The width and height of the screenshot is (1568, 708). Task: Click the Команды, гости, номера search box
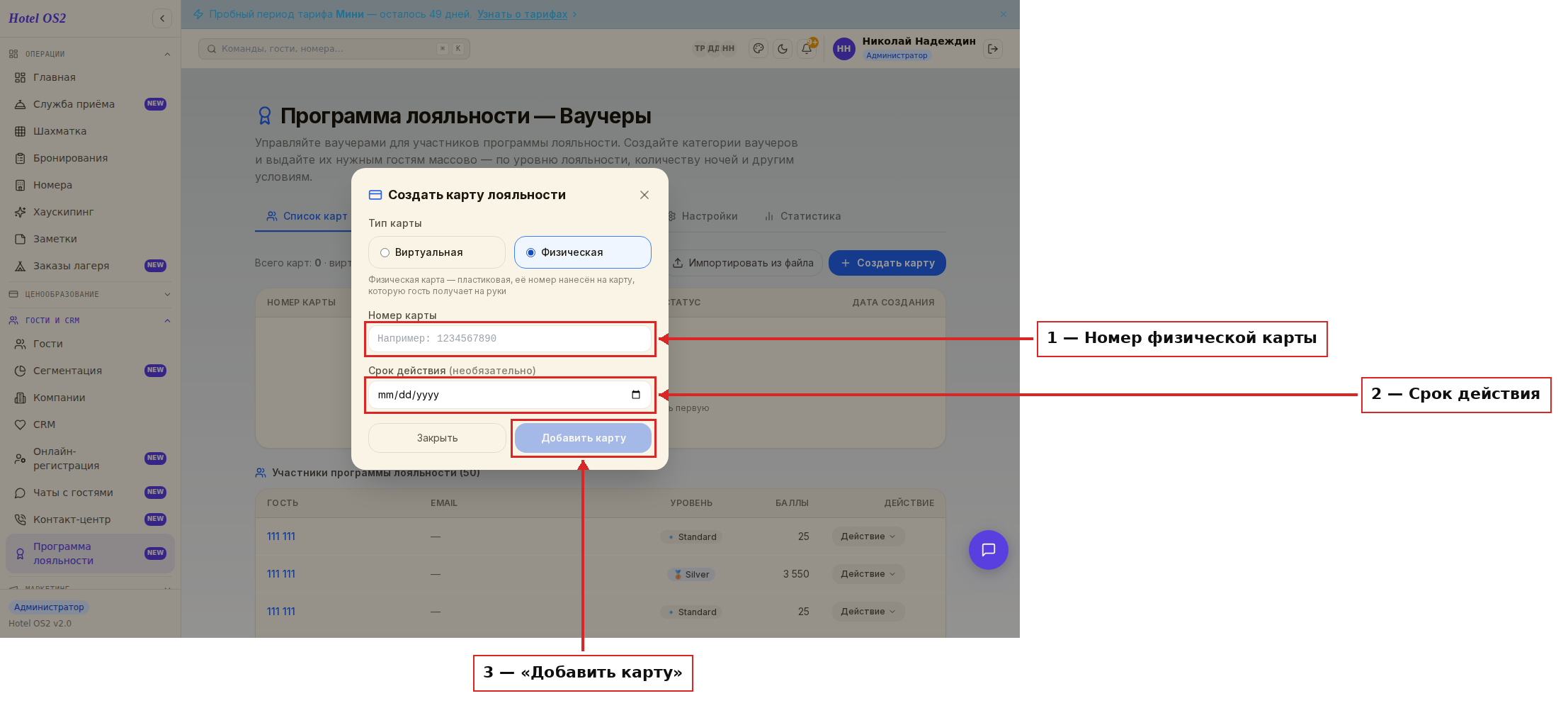tap(334, 49)
